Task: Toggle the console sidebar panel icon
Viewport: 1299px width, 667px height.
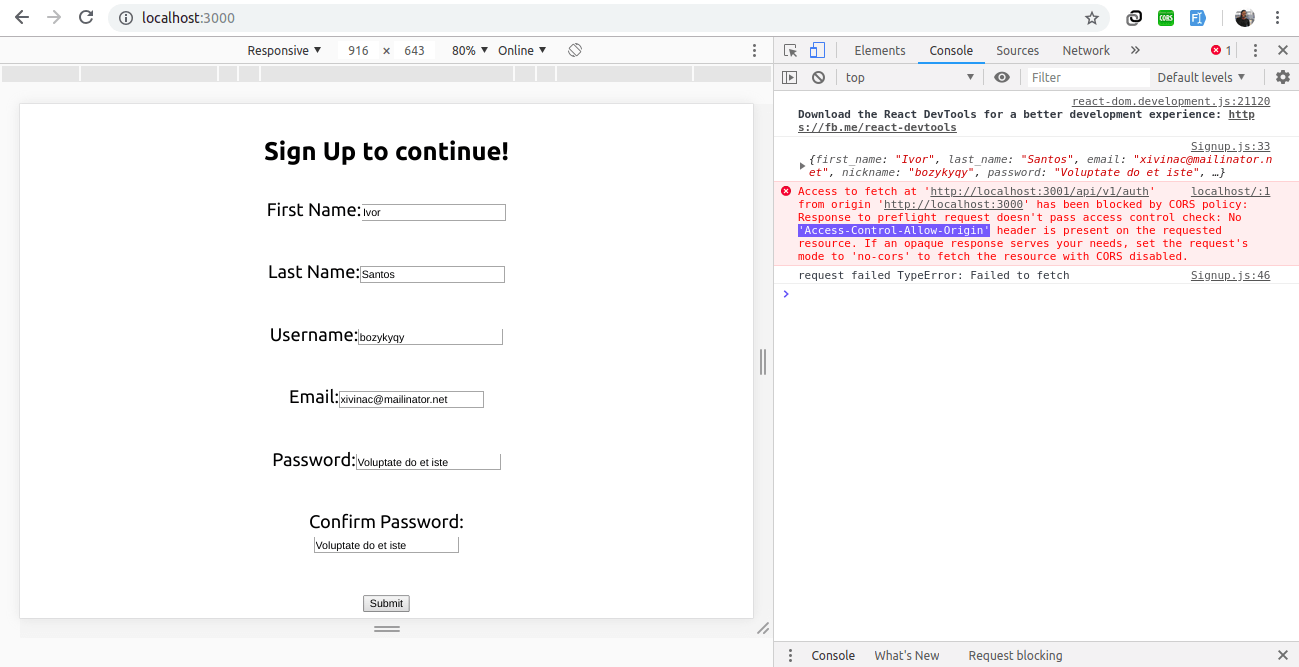Action: point(790,77)
